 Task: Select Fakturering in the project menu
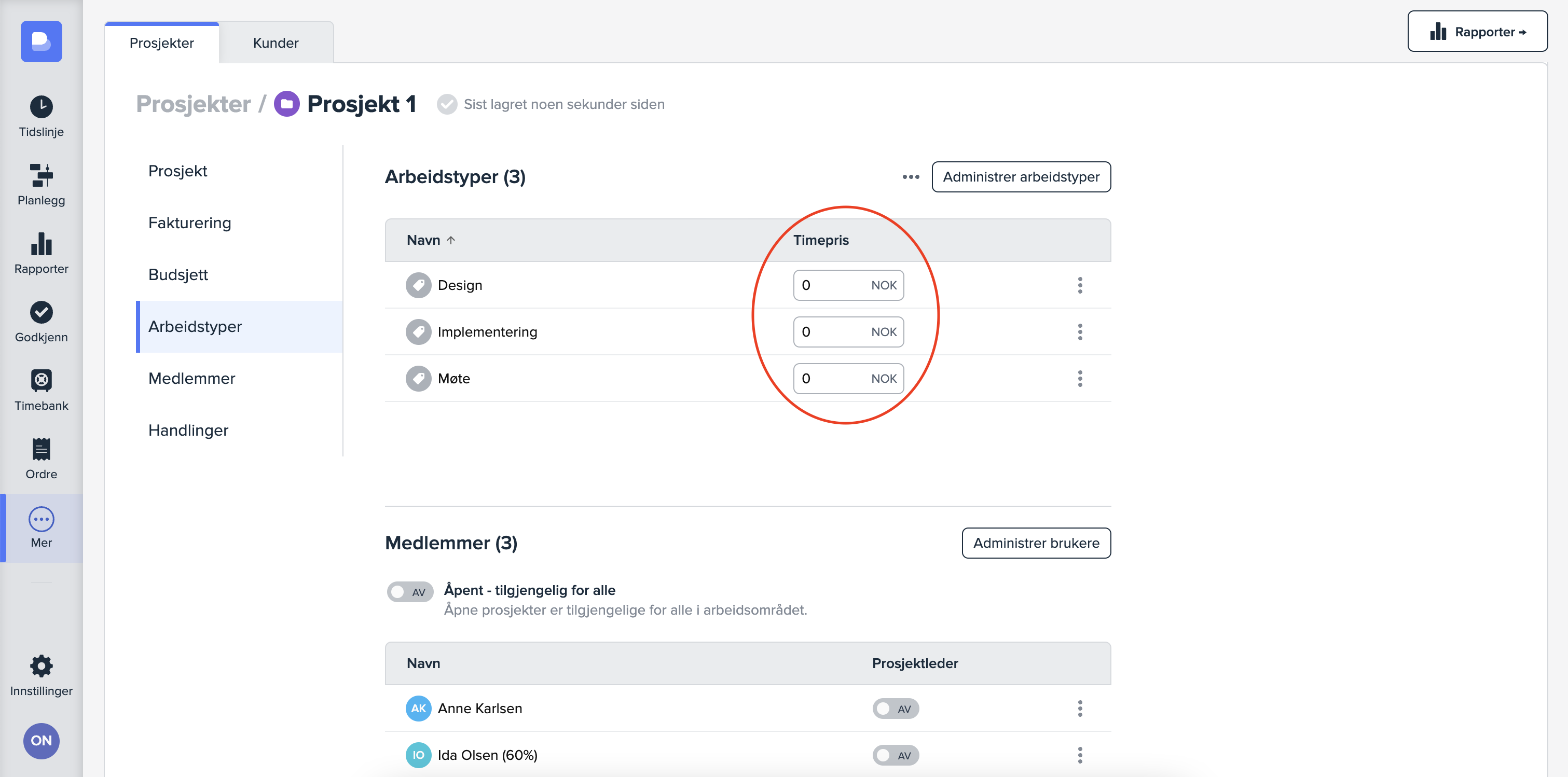pos(190,223)
